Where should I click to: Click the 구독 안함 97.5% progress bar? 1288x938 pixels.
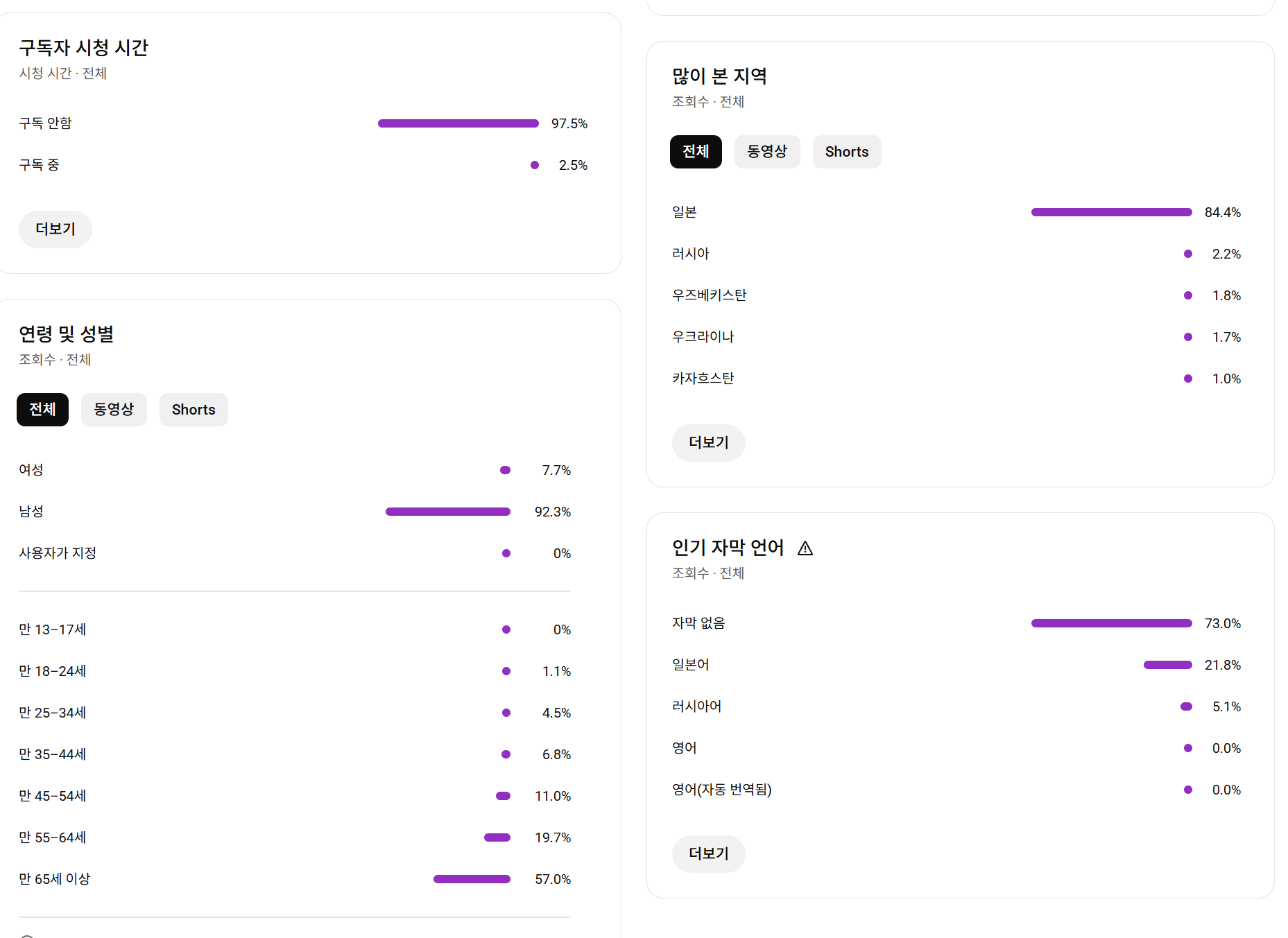coord(458,123)
